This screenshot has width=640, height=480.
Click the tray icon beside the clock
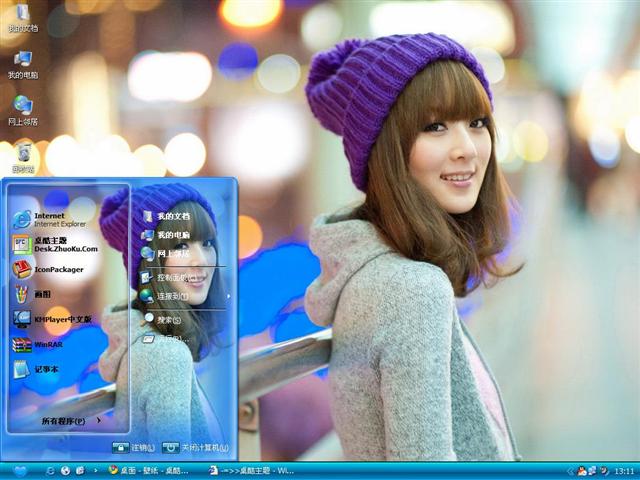click(604, 471)
